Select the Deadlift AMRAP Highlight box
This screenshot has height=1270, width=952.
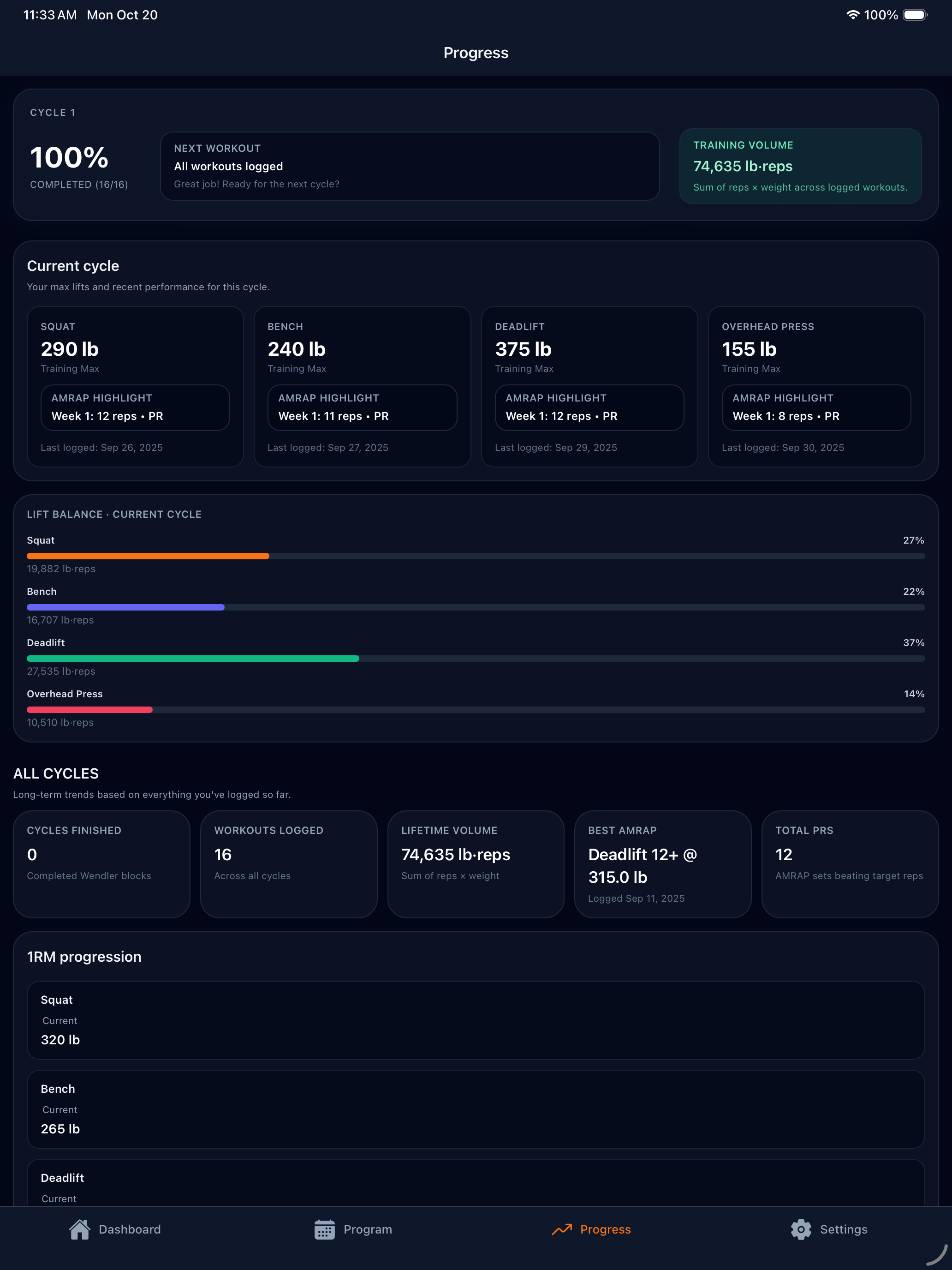pos(589,407)
